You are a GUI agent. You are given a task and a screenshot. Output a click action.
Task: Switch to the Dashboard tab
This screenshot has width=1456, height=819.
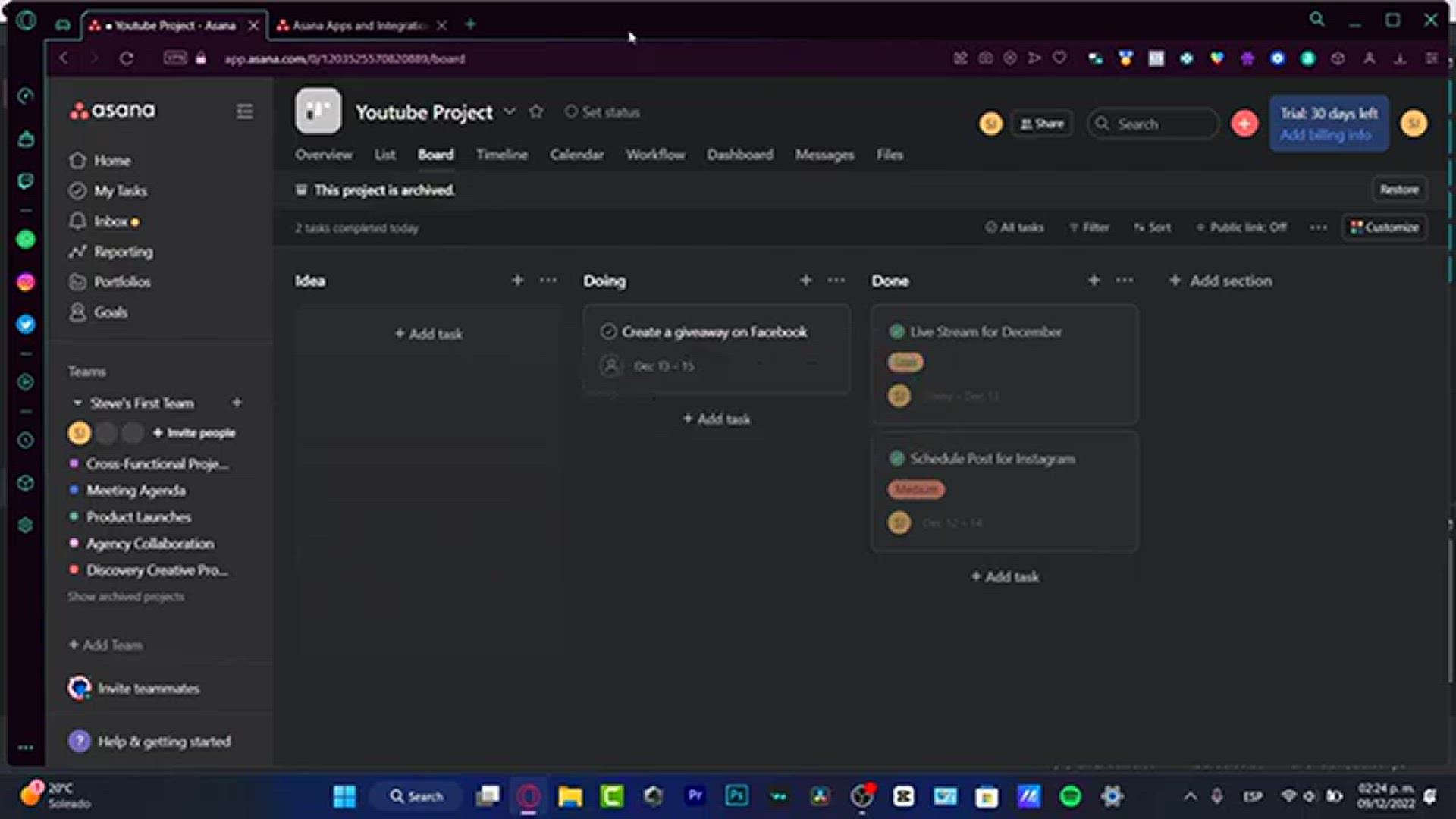pos(740,155)
